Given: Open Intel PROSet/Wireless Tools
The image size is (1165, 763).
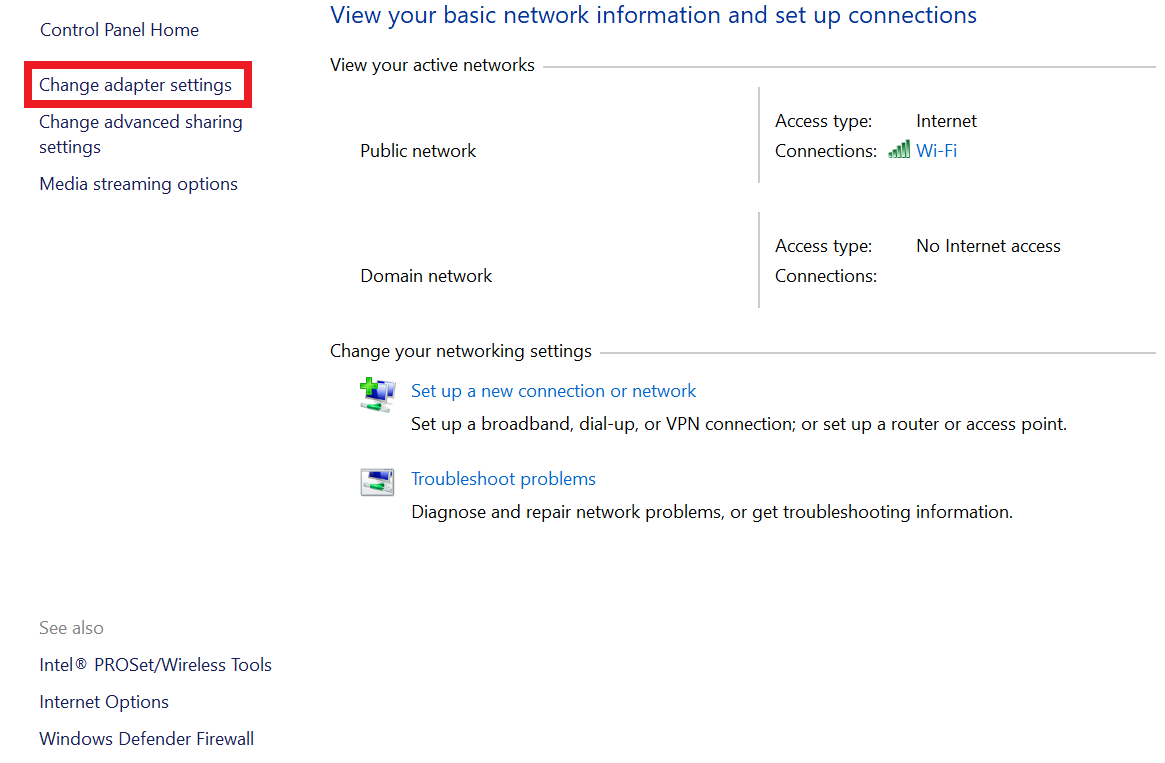Looking at the screenshot, I should pos(155,665).
